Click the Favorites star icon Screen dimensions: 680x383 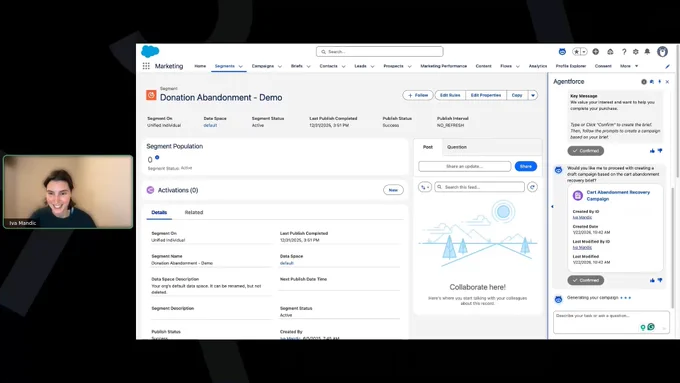[576, 52]
